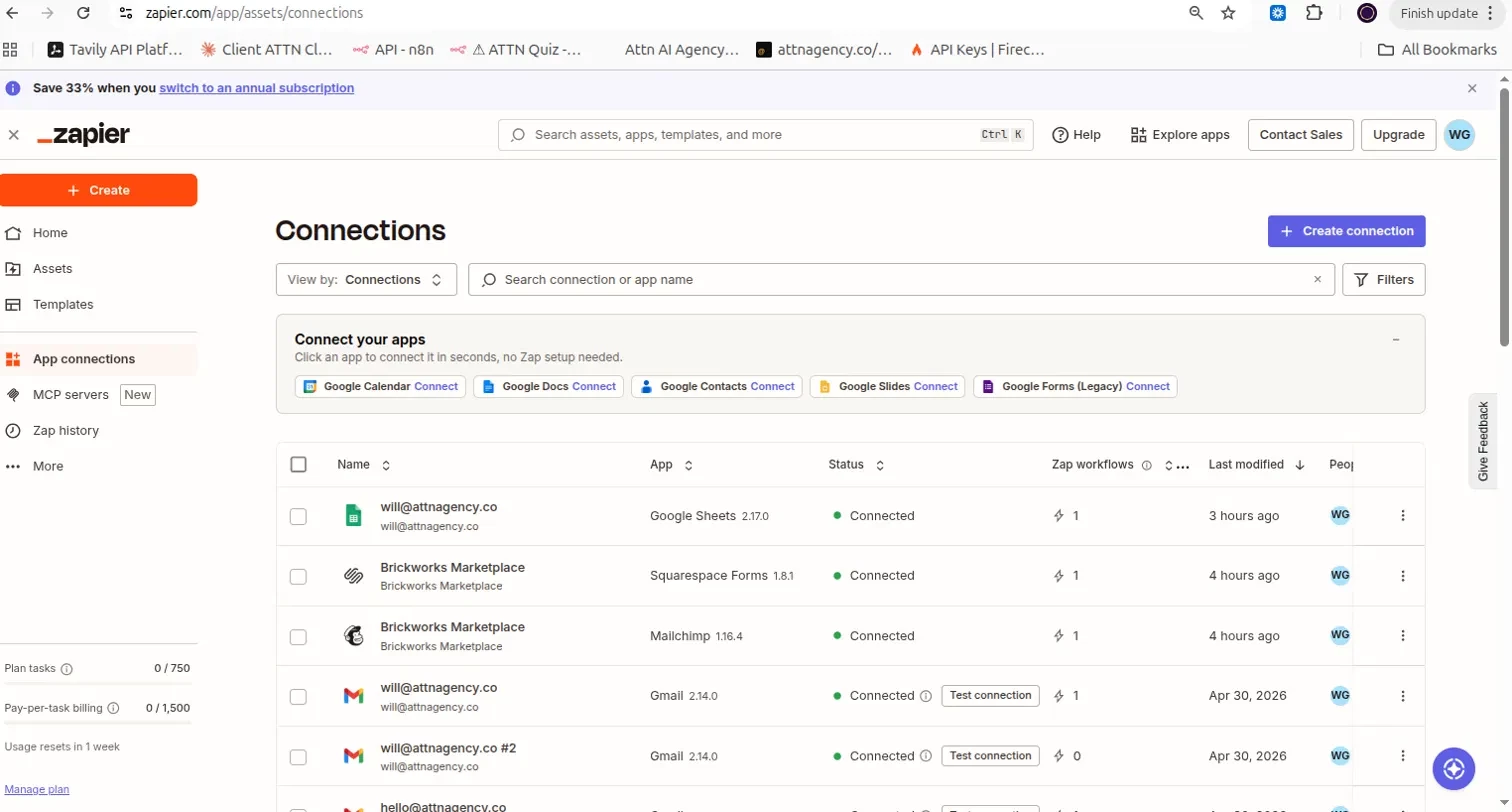Click the Squarespace app icon

[353, 576]
